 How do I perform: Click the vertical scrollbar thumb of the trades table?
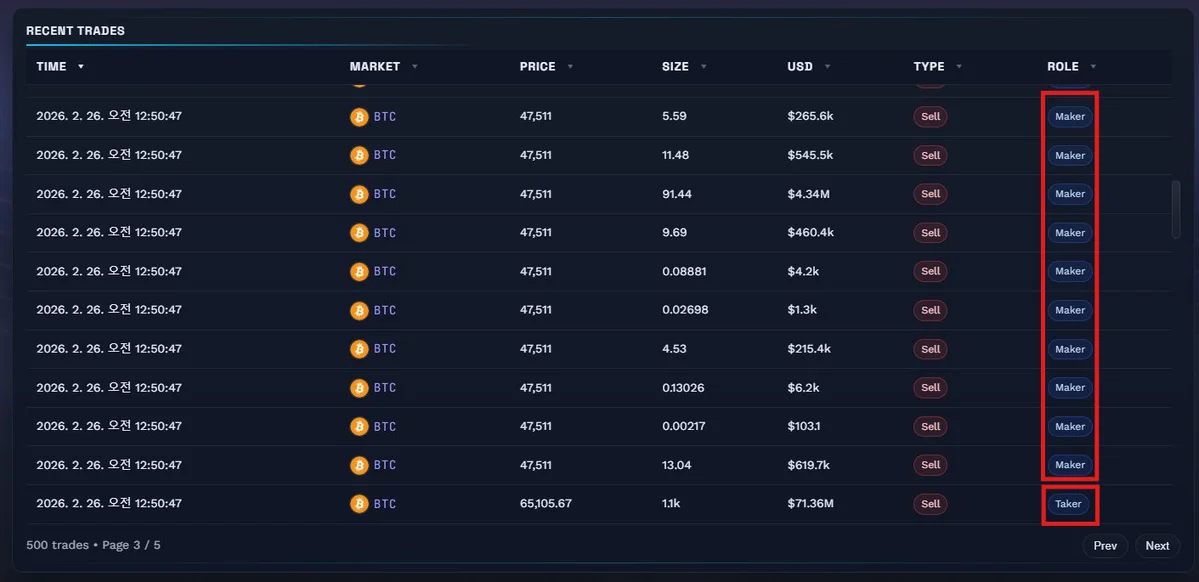[x=1176, y=210]
